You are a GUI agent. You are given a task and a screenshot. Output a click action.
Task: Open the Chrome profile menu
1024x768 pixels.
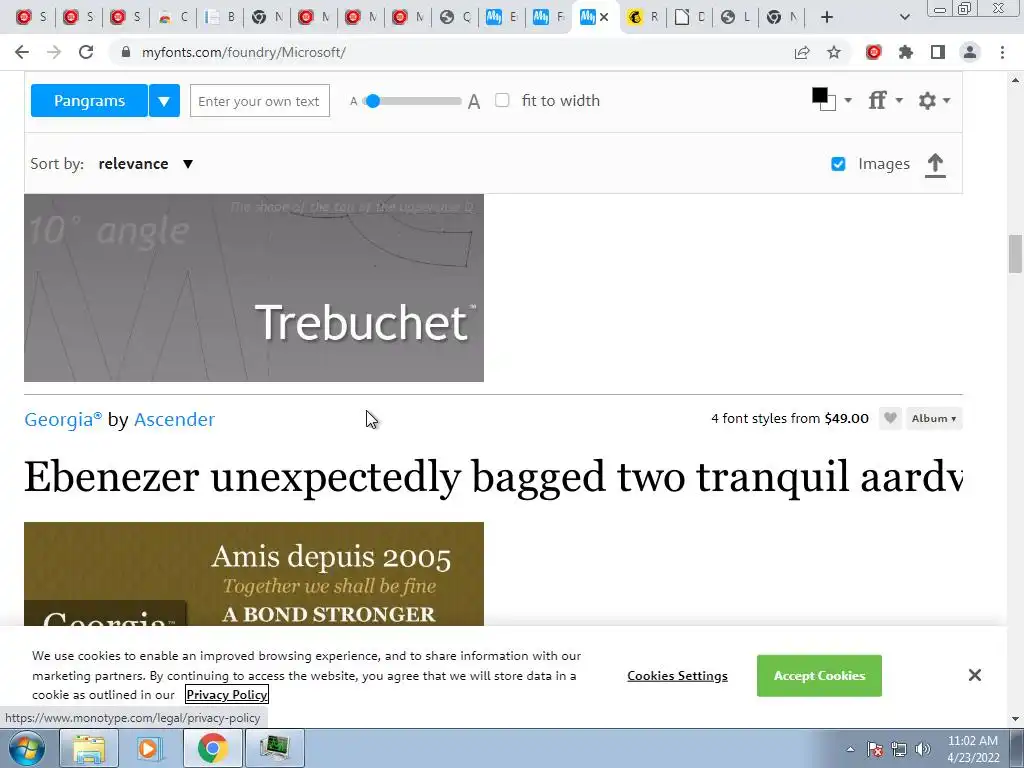970,52
